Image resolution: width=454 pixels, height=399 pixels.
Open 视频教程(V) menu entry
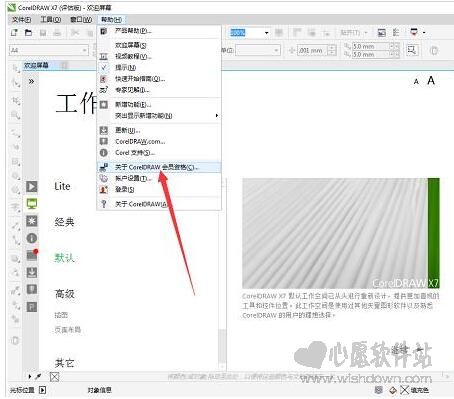coord(159,56)
